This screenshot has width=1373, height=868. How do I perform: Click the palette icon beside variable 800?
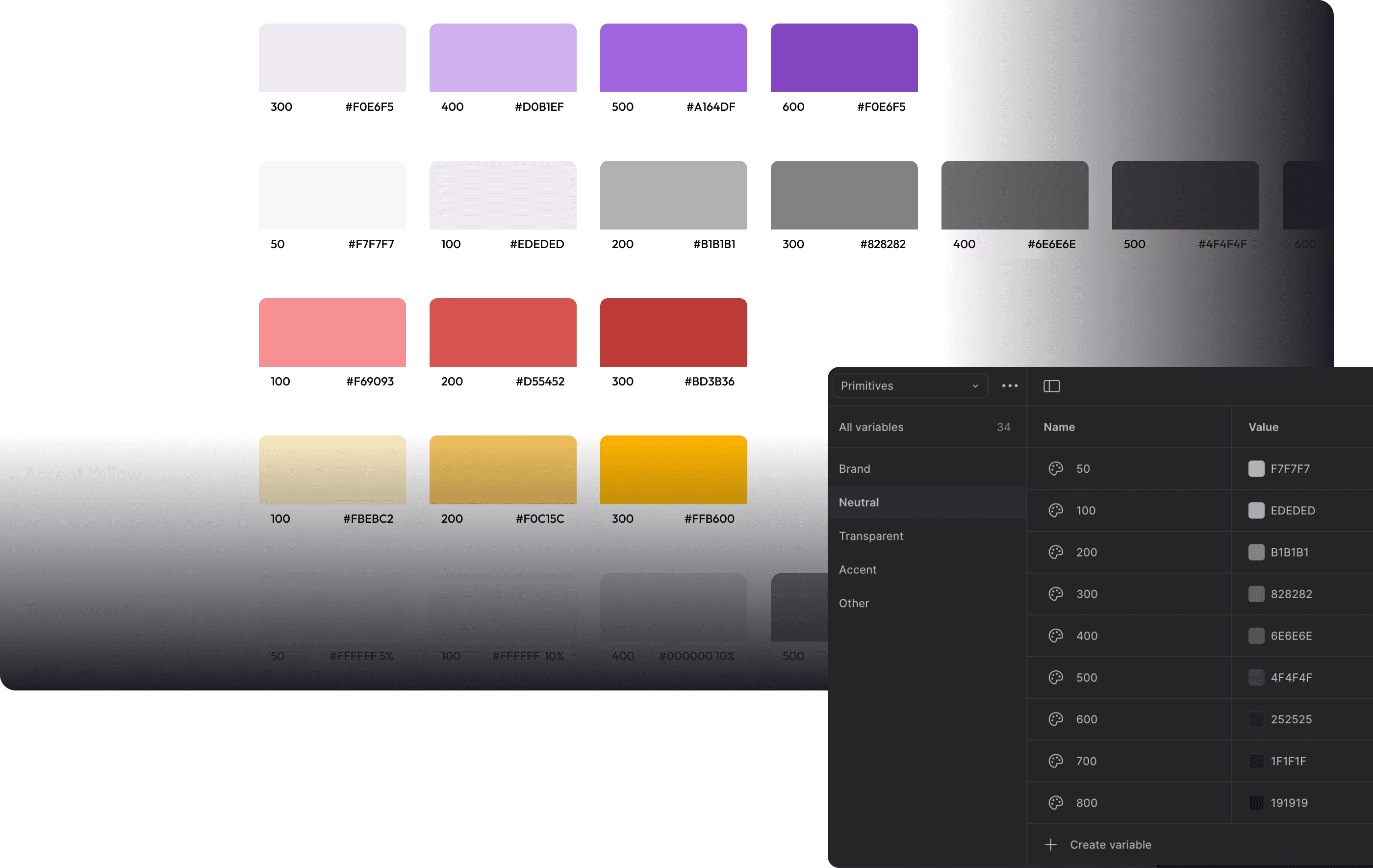point(1055,802)
